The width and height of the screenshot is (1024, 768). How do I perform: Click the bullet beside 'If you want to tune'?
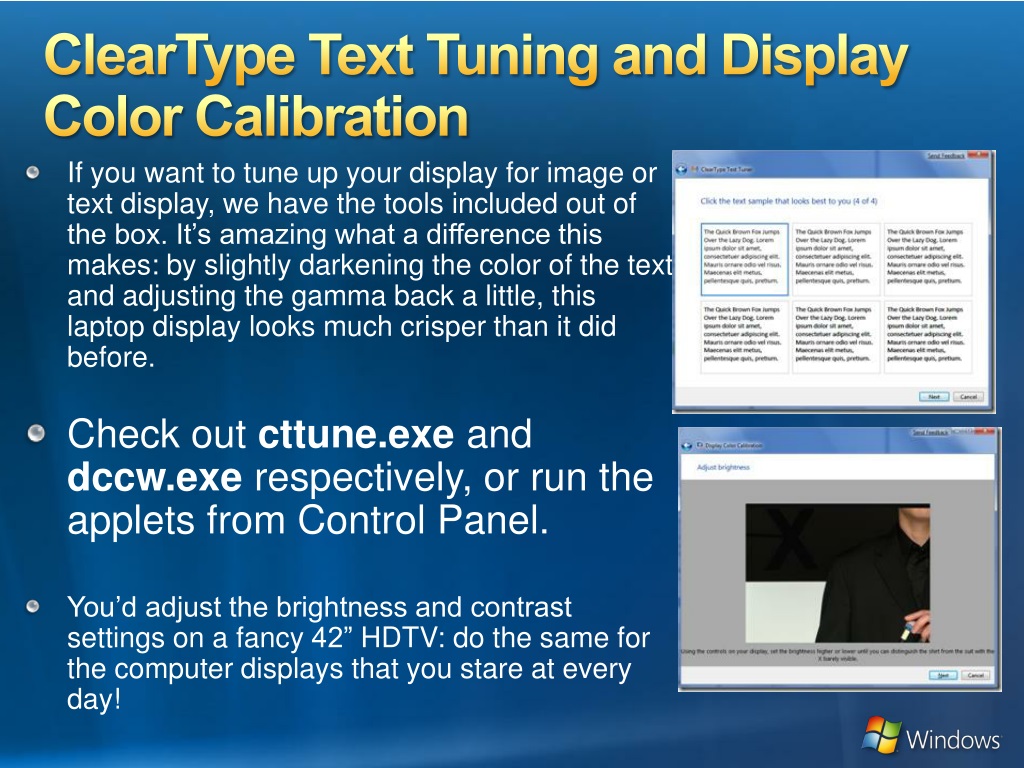pos(33,173)
